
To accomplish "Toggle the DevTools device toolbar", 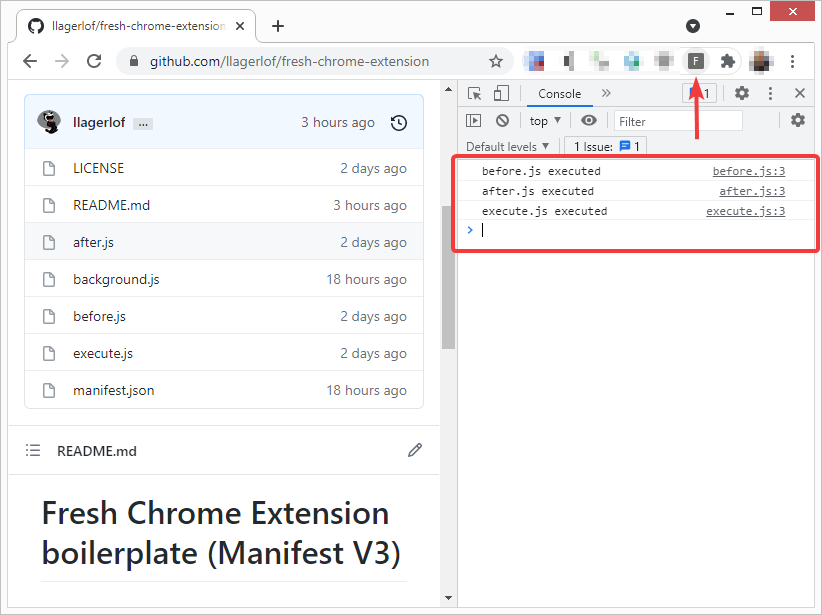I will pyautogui.click(x=501, y=93).
